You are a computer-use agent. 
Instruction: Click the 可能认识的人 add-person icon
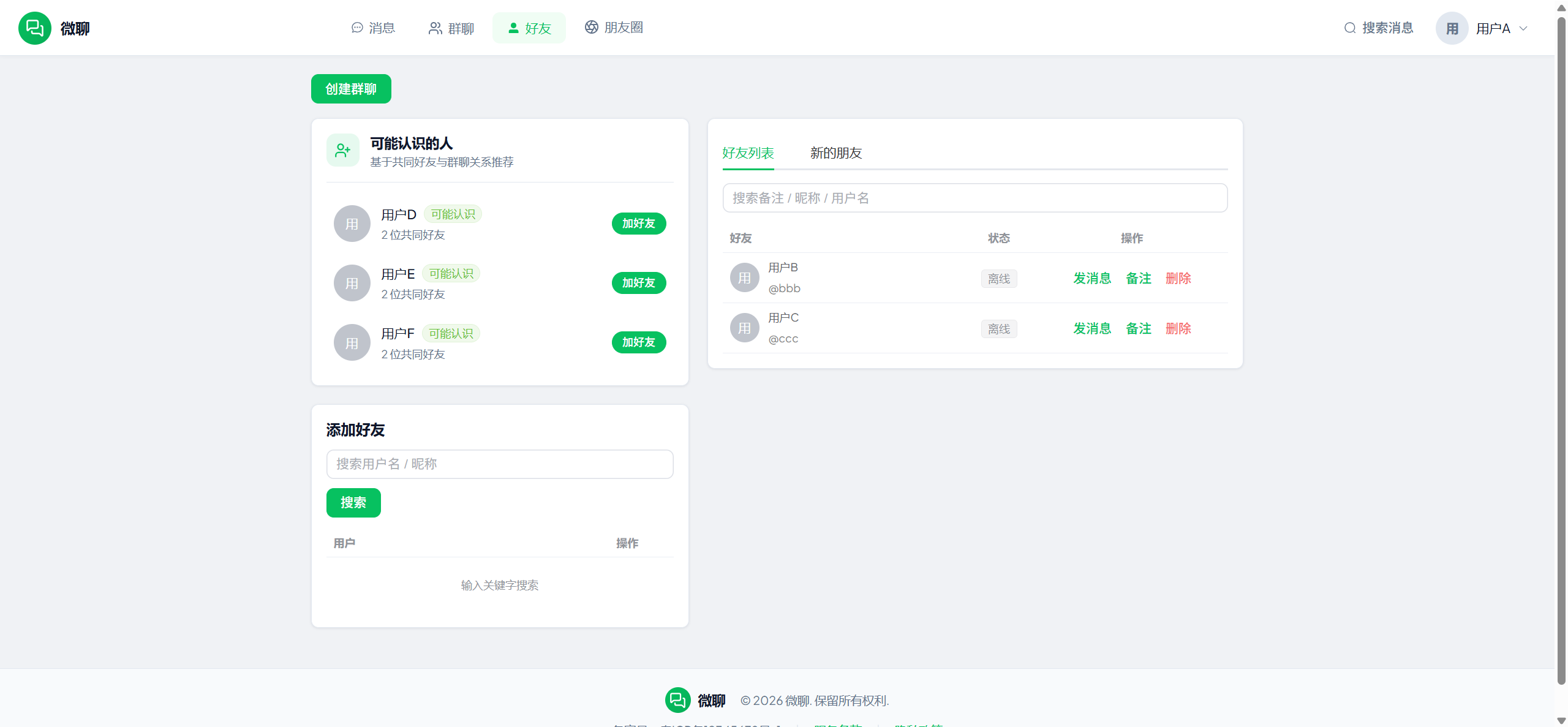click(343, 150)
